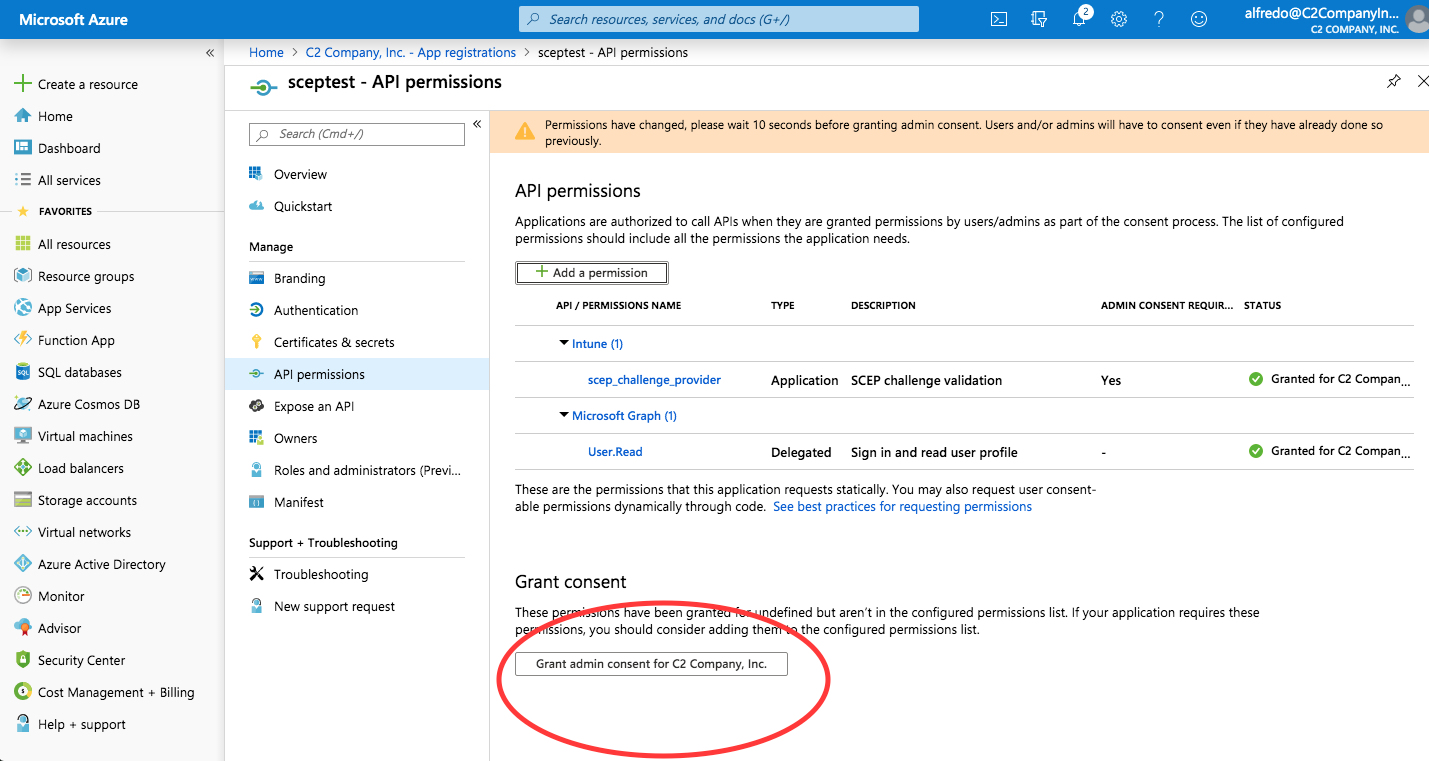Image resolution: width=1429 pixels, height=761 pixels.
Task: Open directory and subscription filter icon
Action: tap(1039, 19)
